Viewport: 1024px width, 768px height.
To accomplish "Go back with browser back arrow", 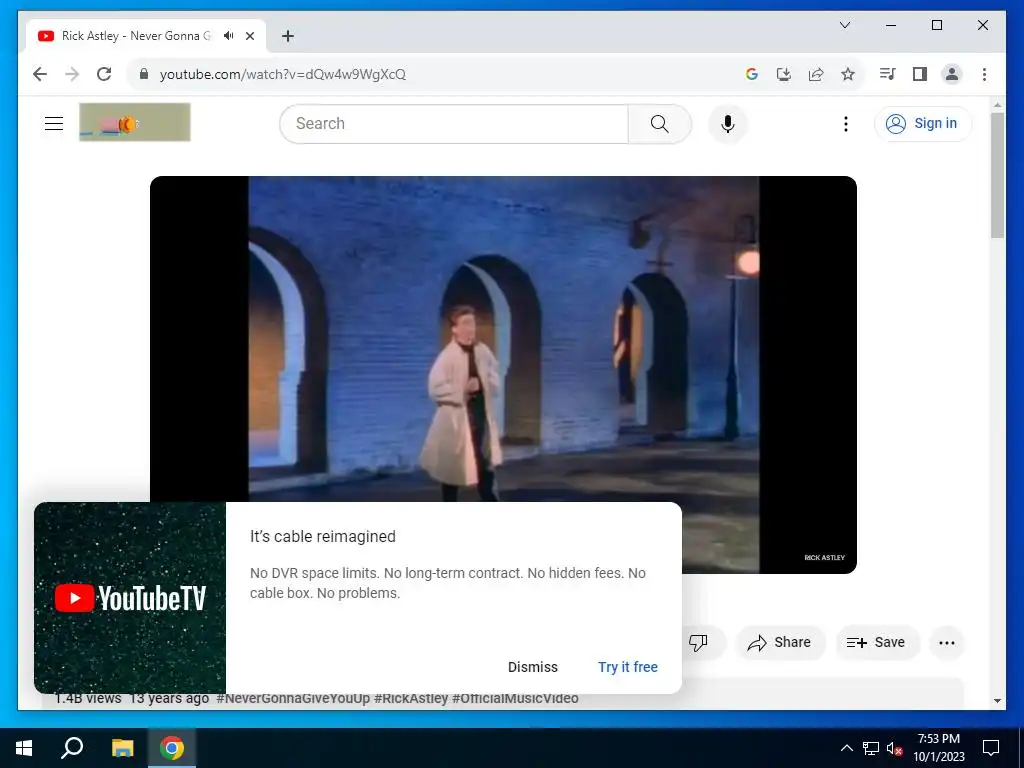I will pyautogui.click(x=40, y=74).
